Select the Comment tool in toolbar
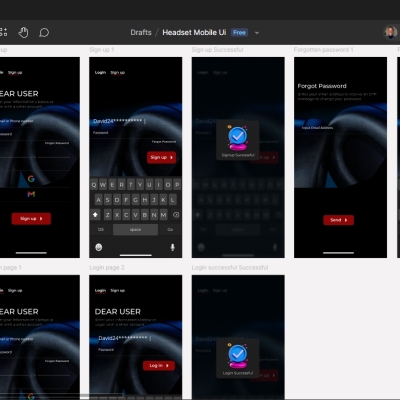Image resolution: width=400 pixels, height=400 pixels. [x=44, y=33]
